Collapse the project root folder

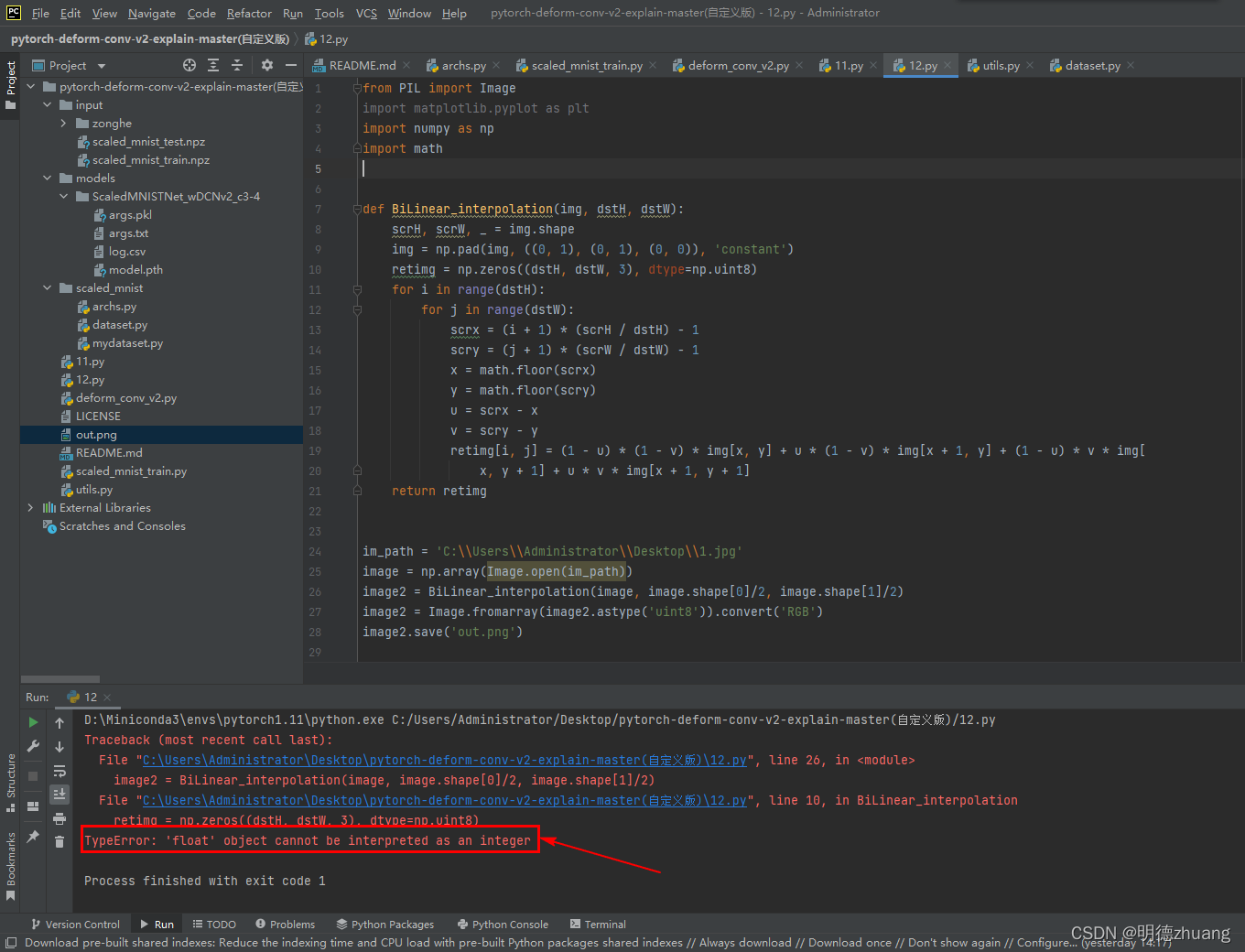(x=31, y=87)
